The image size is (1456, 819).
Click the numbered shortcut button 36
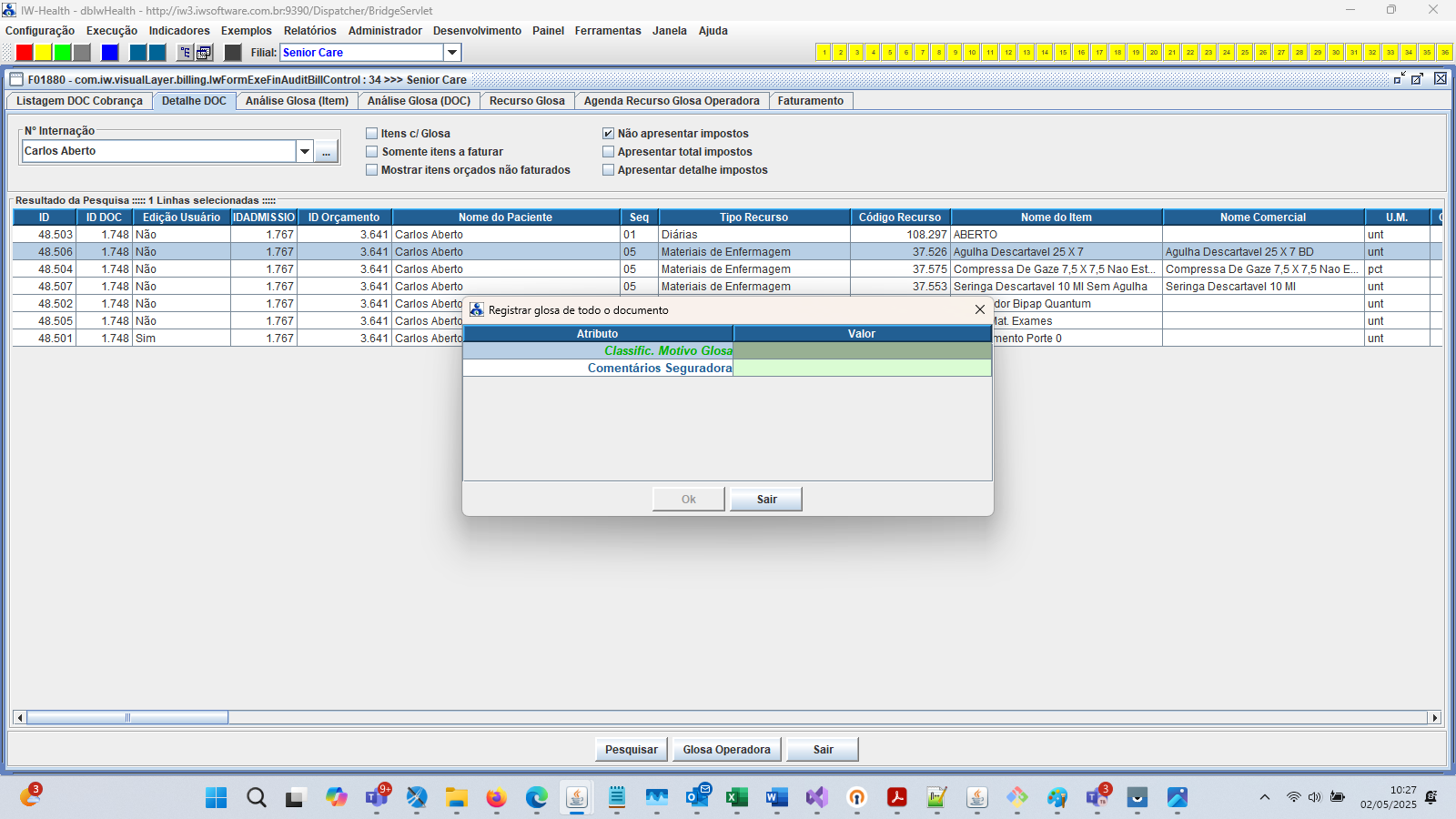tap(1444, 53)
